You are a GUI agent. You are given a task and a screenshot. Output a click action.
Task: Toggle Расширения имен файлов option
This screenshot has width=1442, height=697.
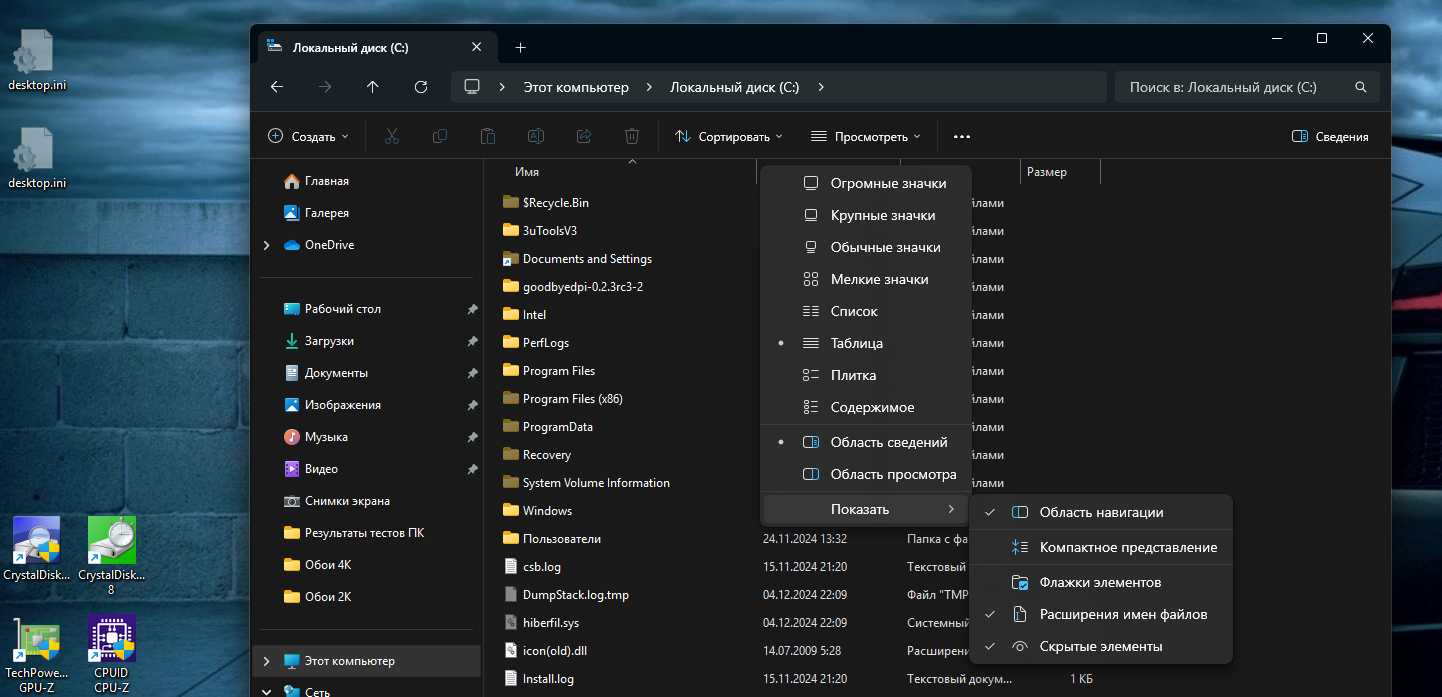[1123, 614]
